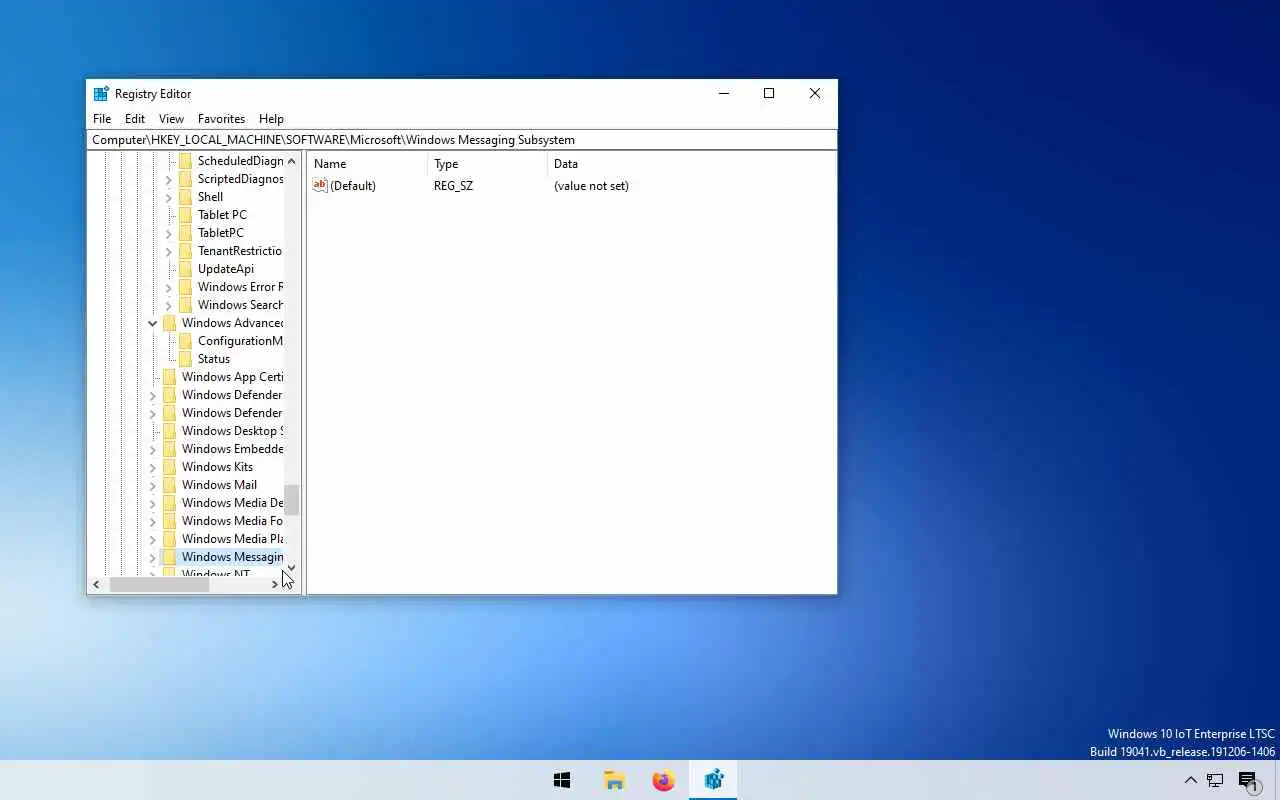
Task: Select the "(Default)" value name
Action: 353,186
